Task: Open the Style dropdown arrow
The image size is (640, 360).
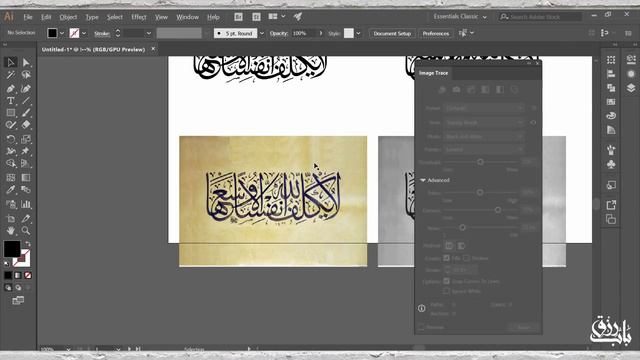Action: pyautogui.click(x=358, y=33)
